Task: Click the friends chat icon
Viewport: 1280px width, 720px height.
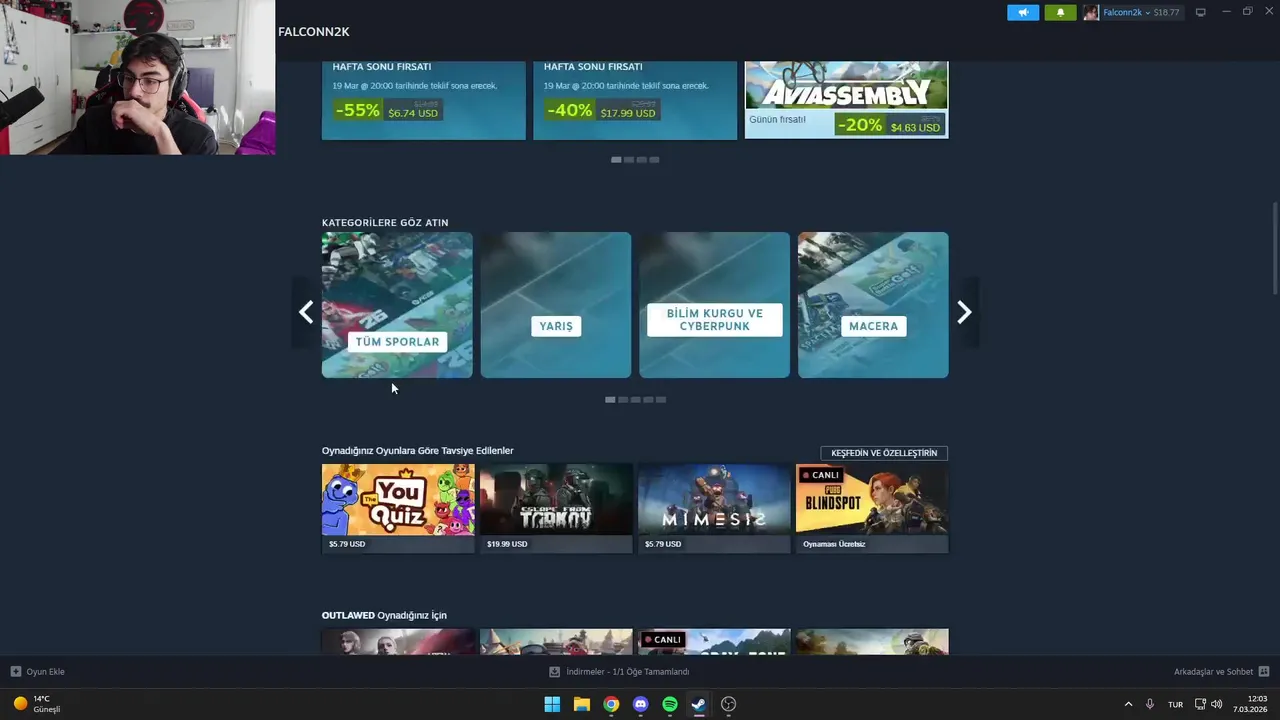Action: [1264, 672]
